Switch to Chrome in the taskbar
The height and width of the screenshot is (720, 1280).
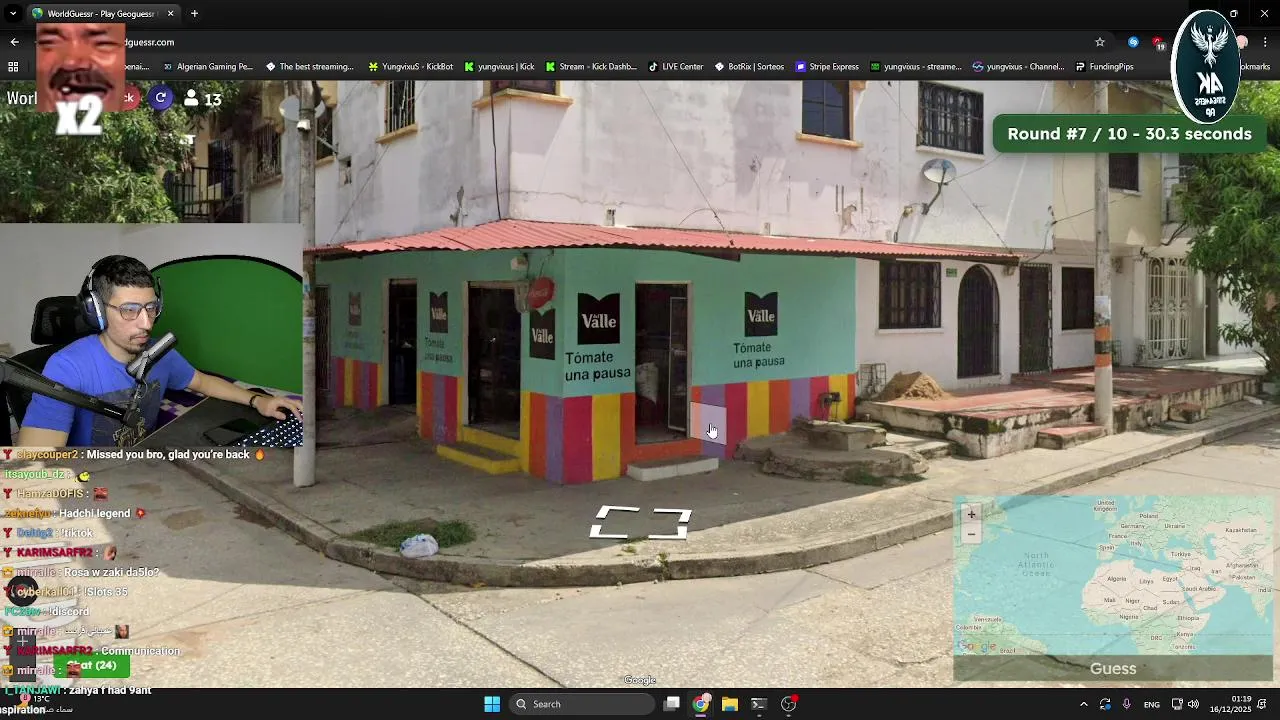point(701,704)
